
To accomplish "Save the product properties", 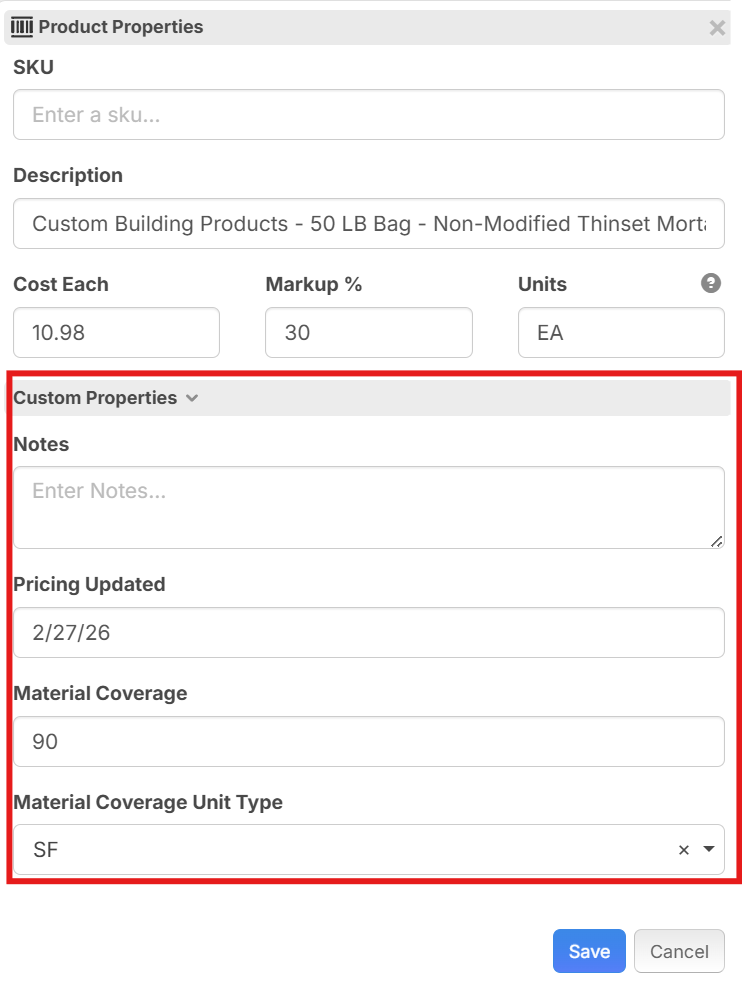I will [589, 951].
